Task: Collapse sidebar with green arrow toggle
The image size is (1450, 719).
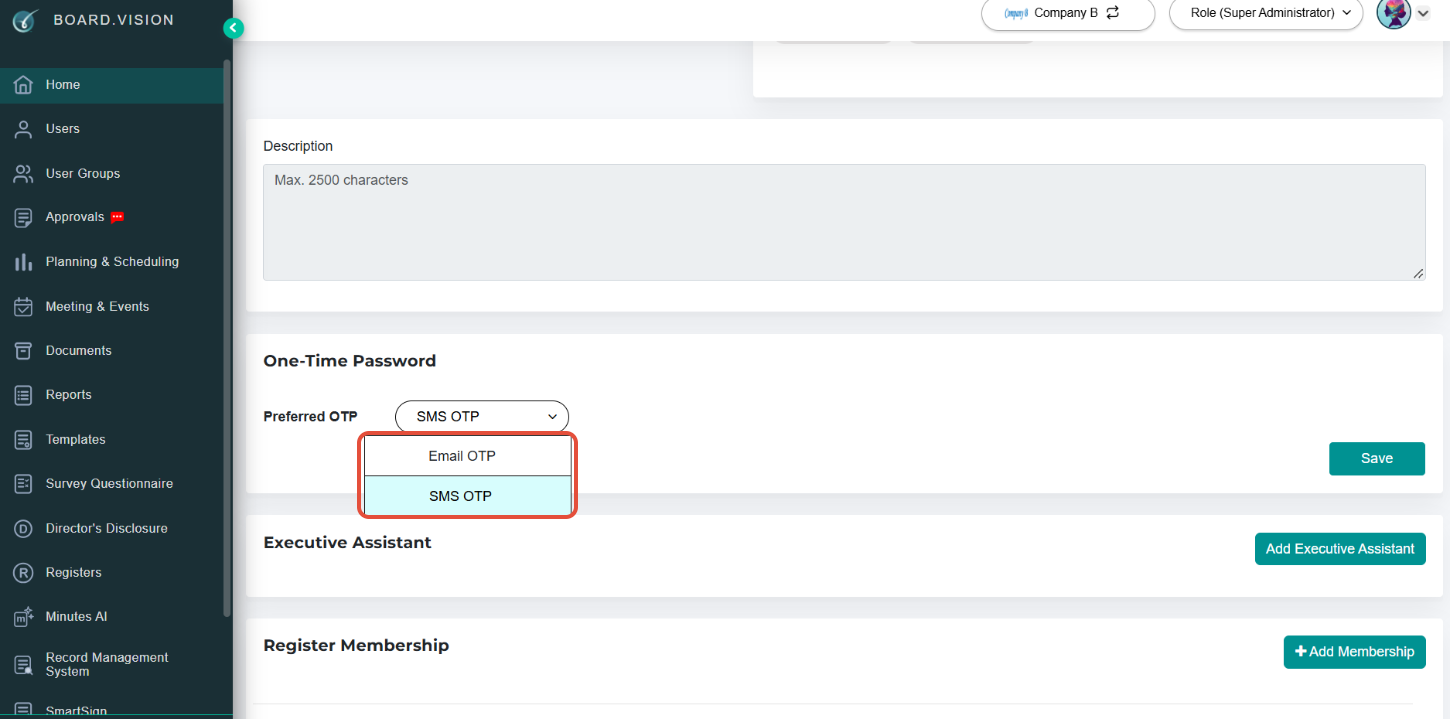Action: (x=233, y=29)
